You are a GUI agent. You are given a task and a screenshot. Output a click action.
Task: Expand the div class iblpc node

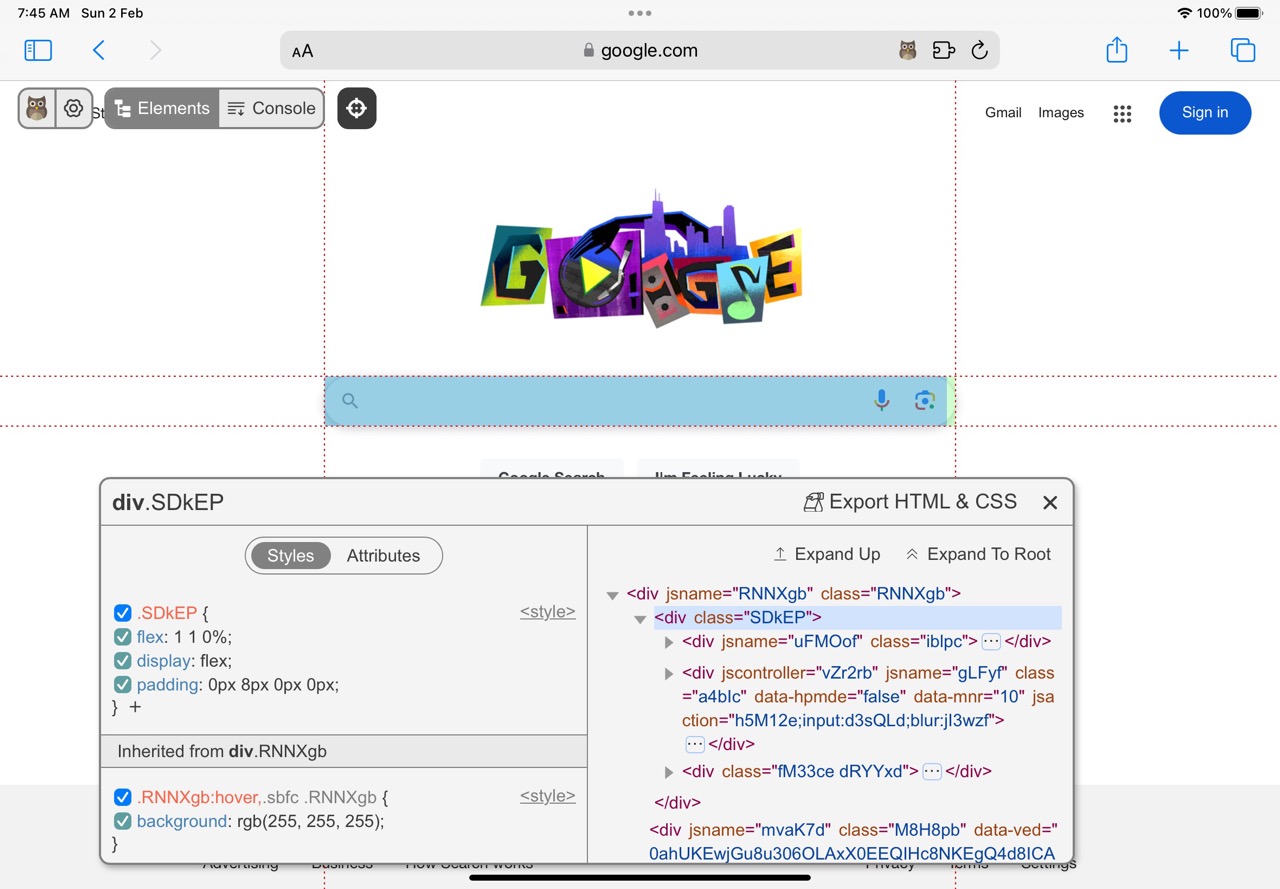coord(669,643)
